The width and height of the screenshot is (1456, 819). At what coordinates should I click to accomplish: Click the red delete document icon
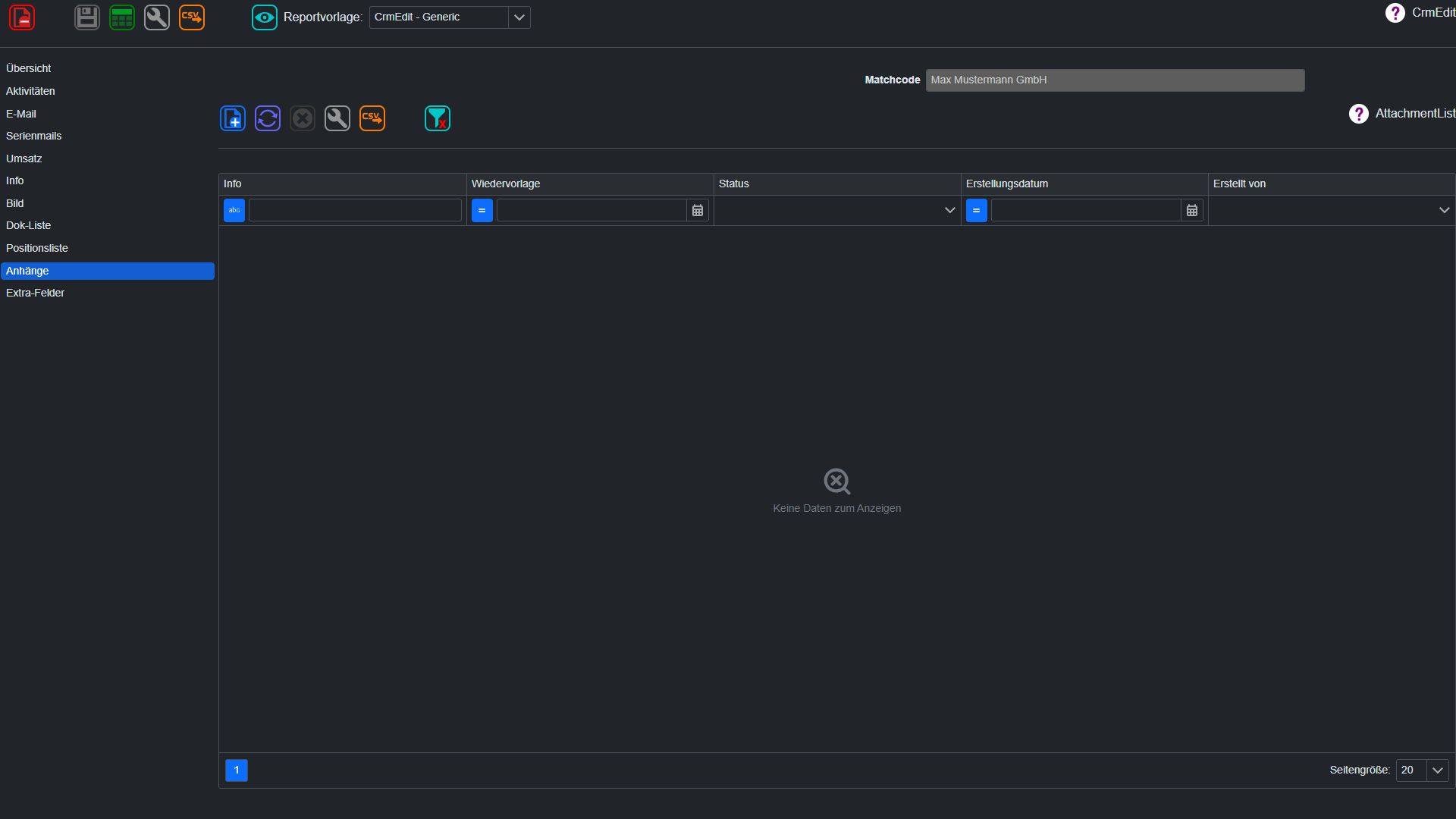[x=22, y=17]
